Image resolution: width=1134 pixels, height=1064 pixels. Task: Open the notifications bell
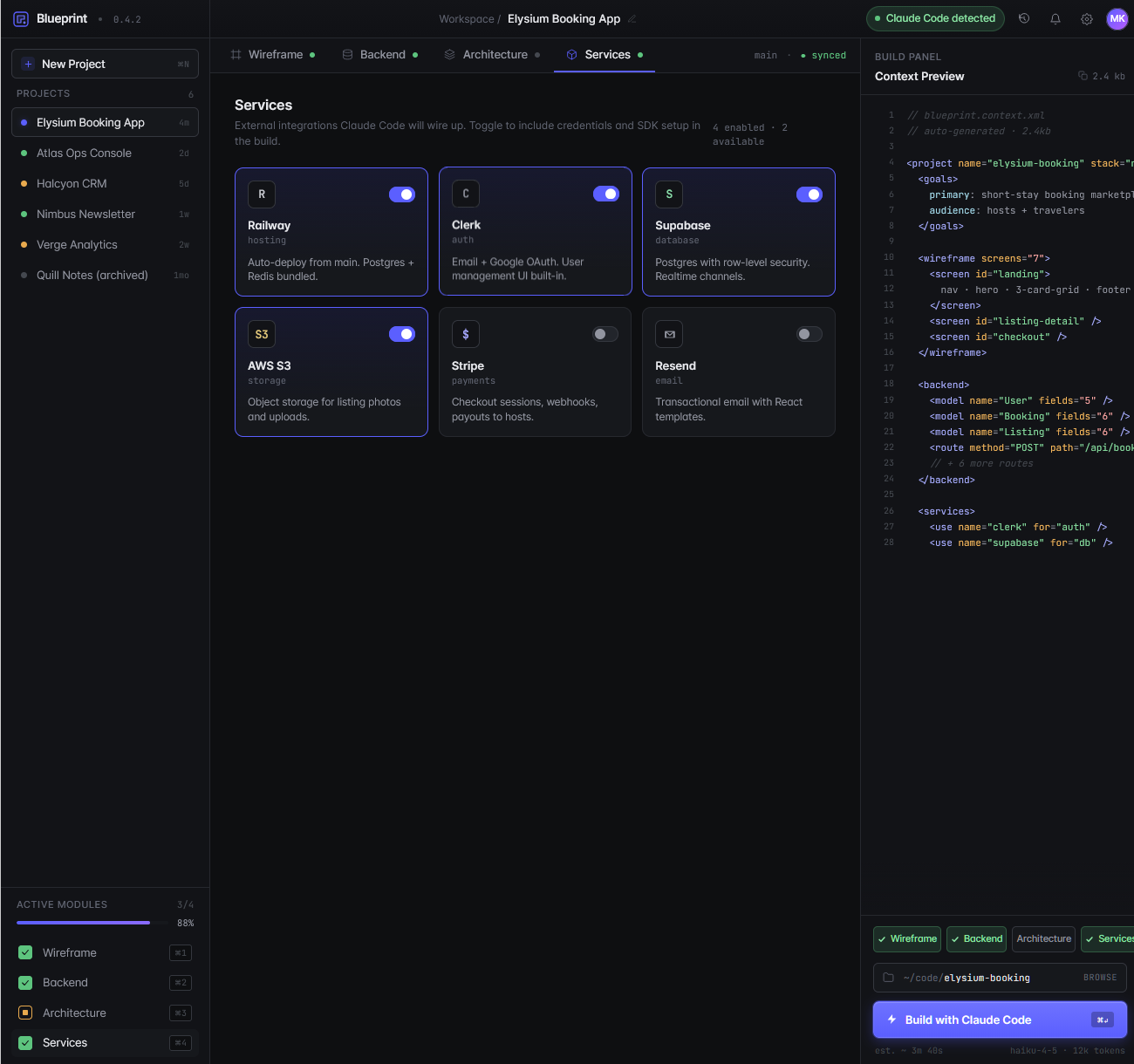pyautogui.click(x=1055, y=18)
